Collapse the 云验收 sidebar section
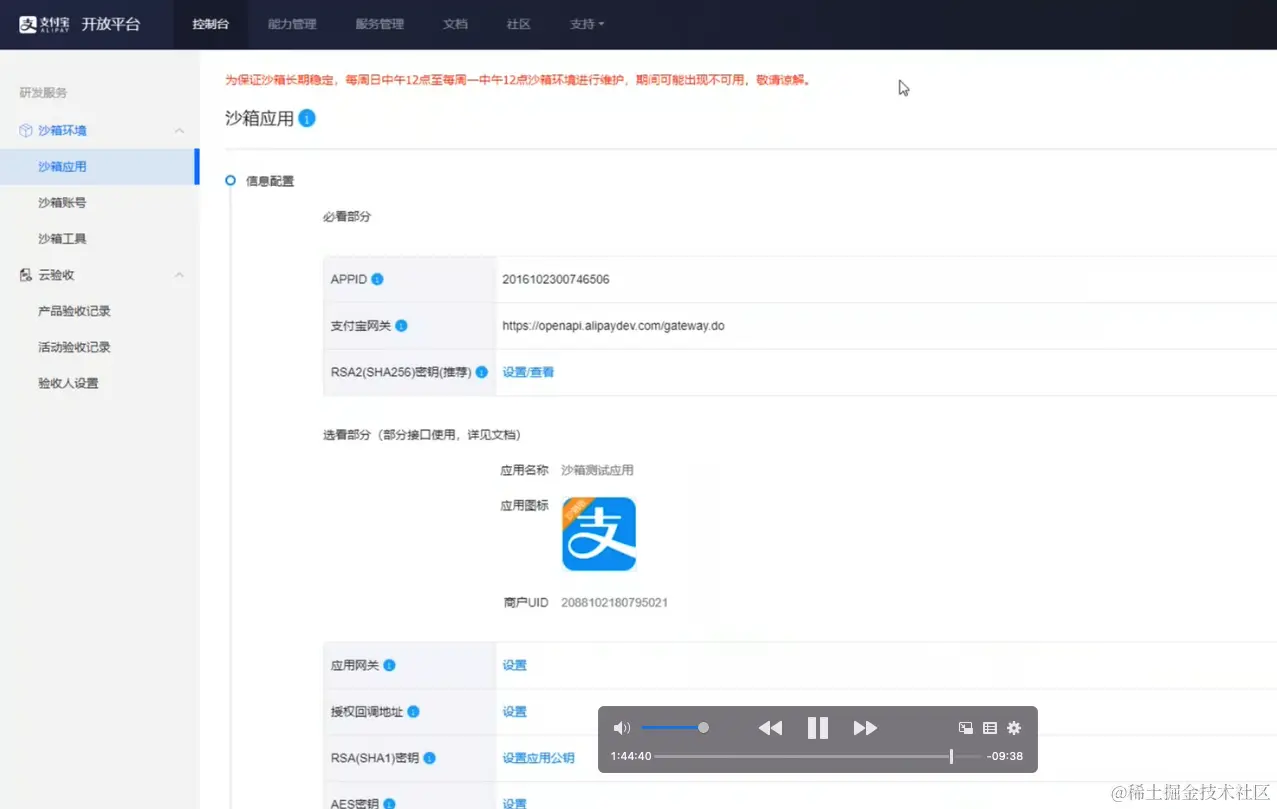 [x=179, y=275]
